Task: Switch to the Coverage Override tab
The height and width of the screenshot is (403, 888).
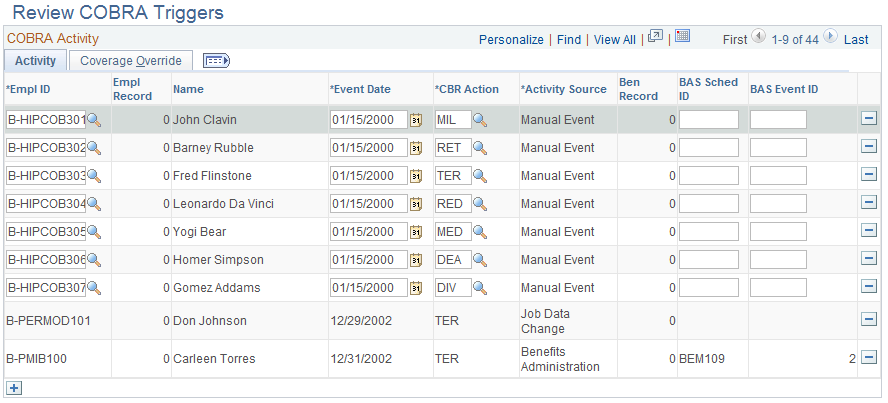Action: (131, 61)
